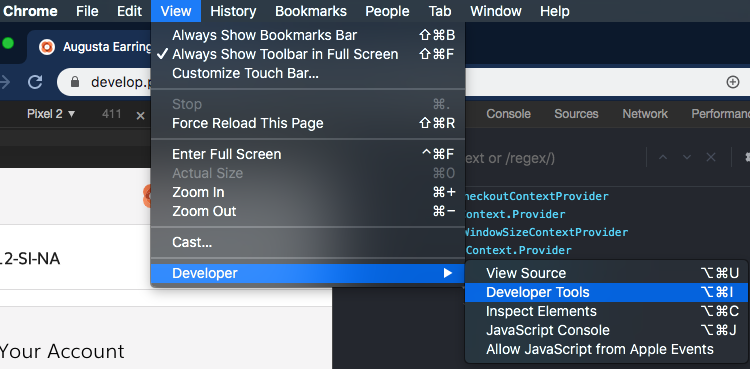Expand the Developer submenu arrow

(448, 273)
